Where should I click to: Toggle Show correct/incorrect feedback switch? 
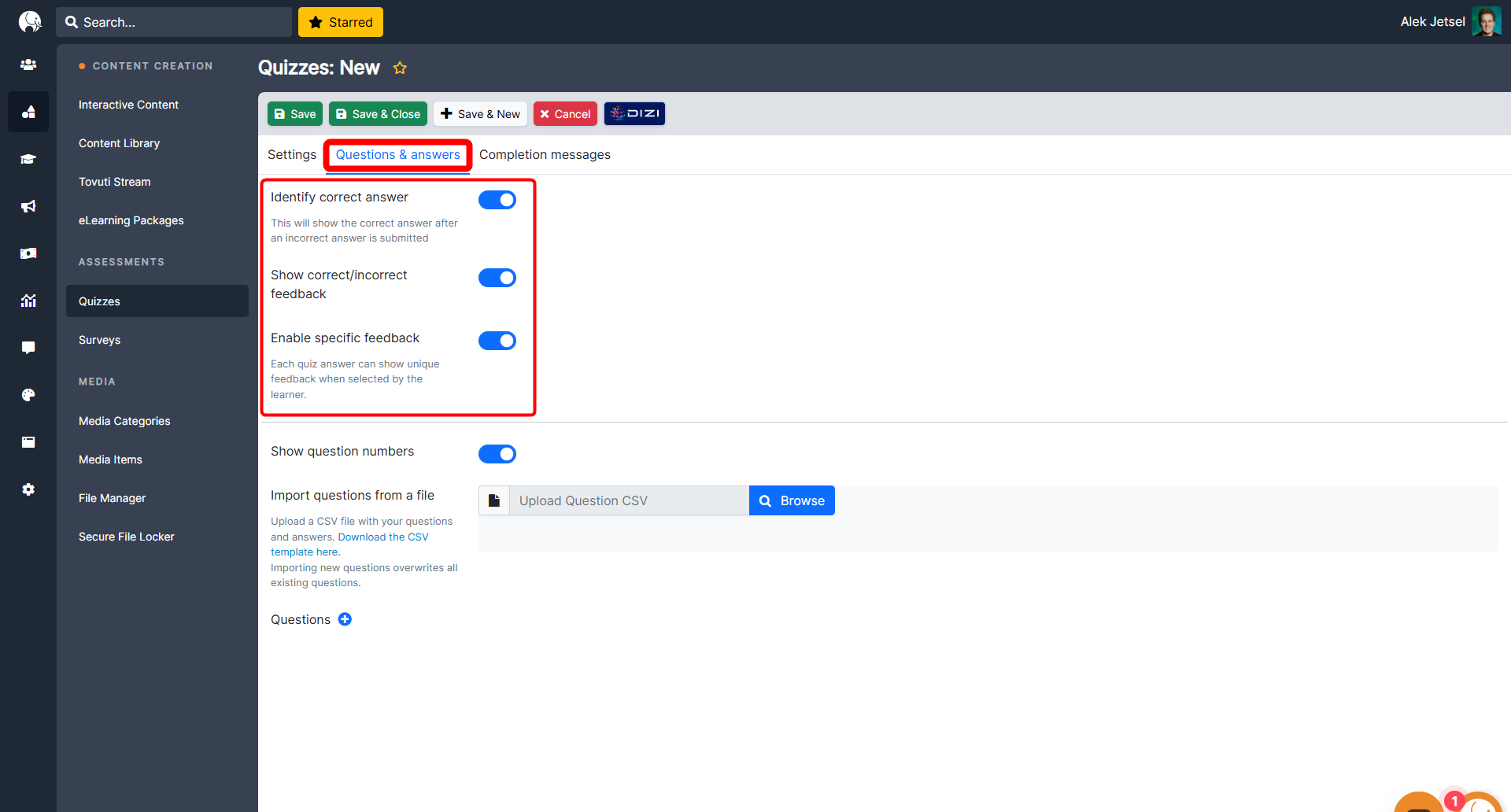(x=497, y=278)
